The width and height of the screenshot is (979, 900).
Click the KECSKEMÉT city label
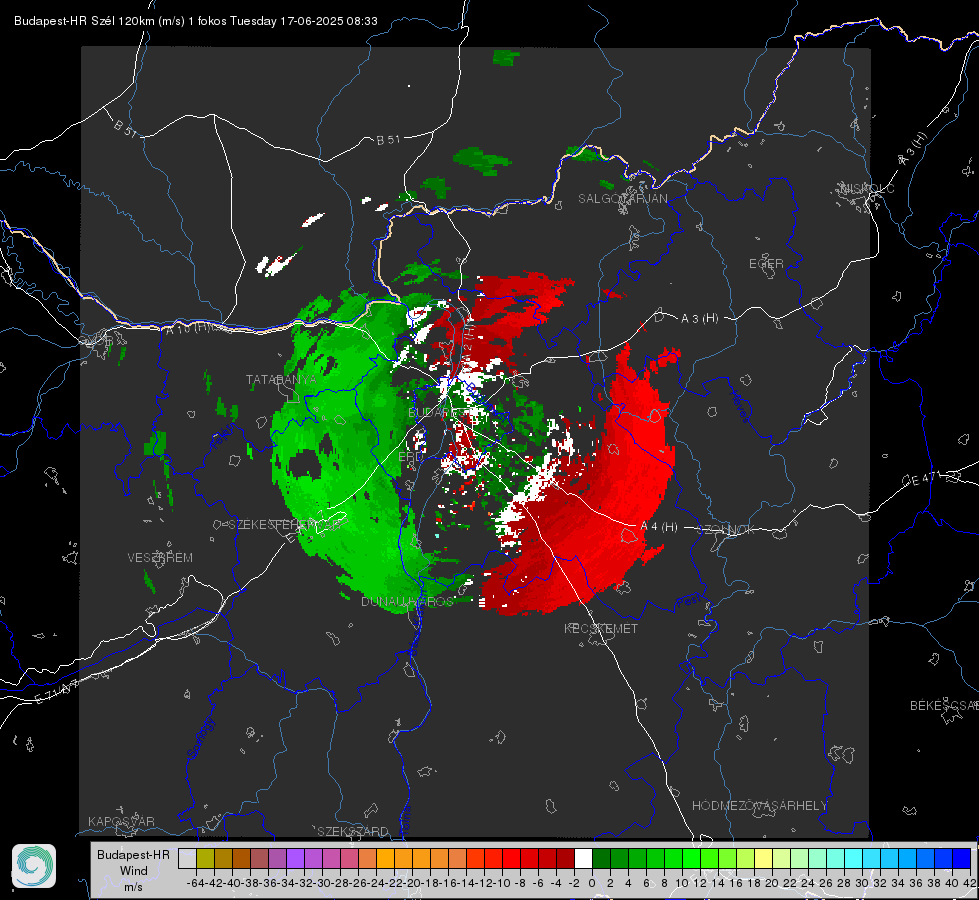click(601, 628)
